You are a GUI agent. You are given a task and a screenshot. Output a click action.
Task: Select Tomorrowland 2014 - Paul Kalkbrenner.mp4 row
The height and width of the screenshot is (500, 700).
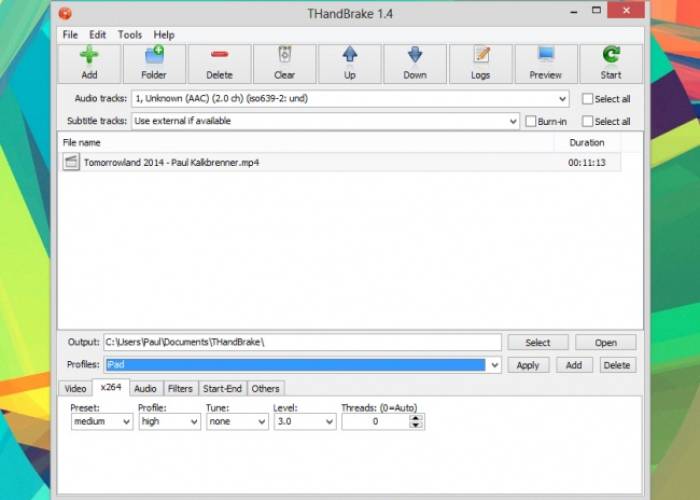point(342,162)
